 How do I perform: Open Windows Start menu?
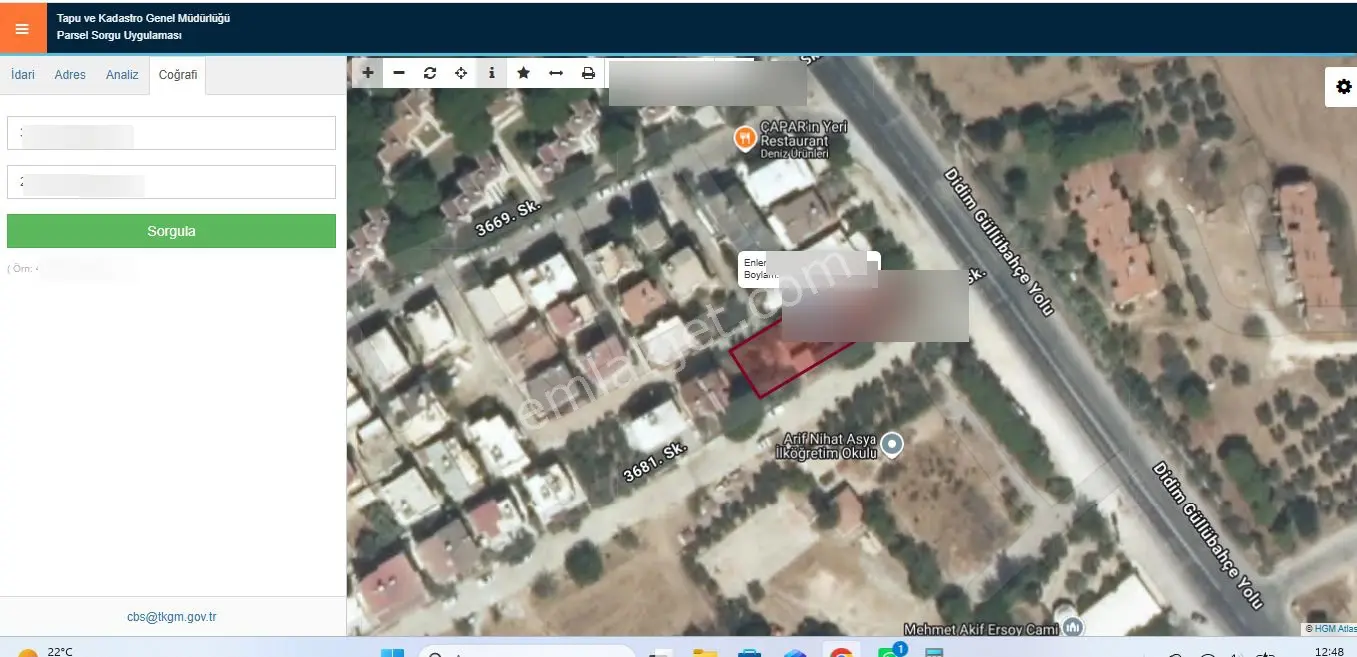[393, 653]
